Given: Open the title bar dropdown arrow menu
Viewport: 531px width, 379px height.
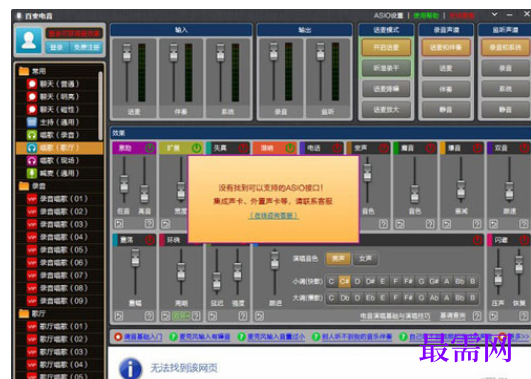Looking at the screenshot, I should (494, 15).
